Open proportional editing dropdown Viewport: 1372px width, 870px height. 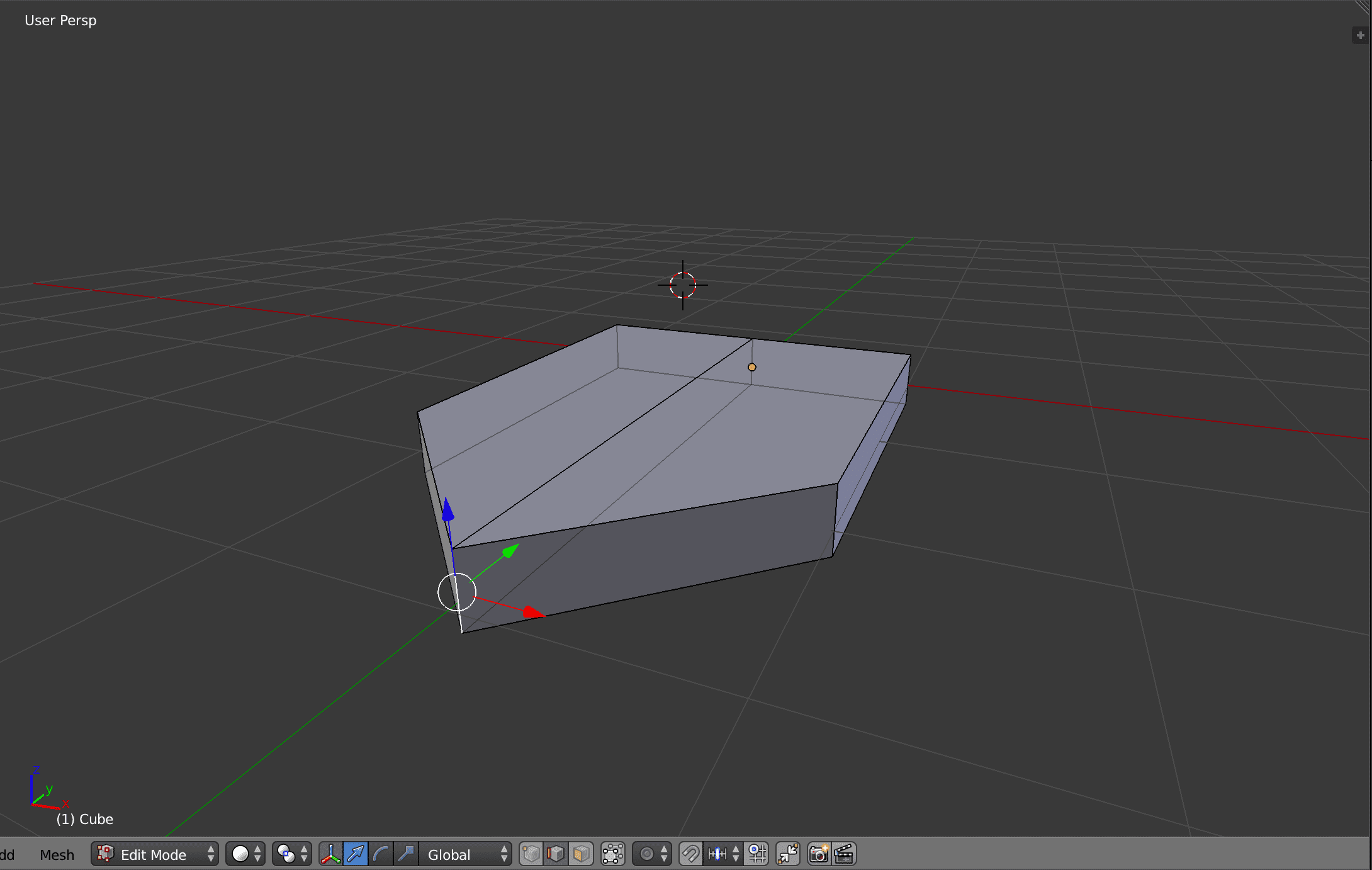point(652,854)
